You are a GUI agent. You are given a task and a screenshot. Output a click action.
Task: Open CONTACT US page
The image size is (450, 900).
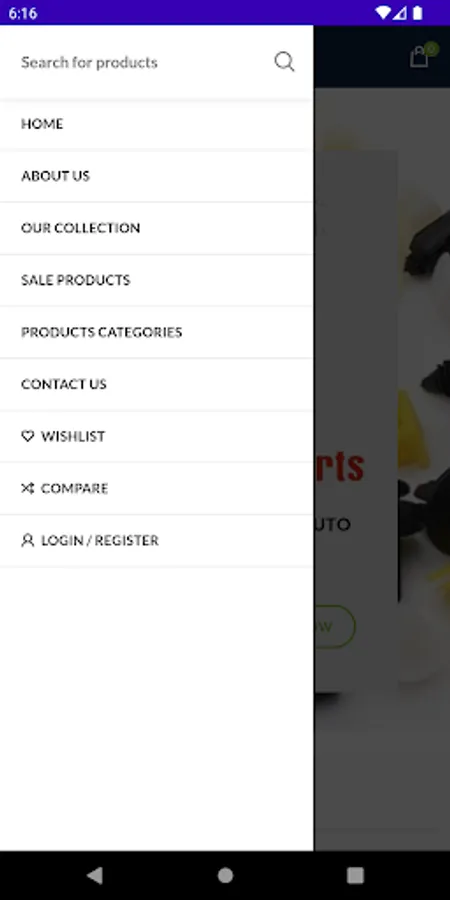(157, 384)
